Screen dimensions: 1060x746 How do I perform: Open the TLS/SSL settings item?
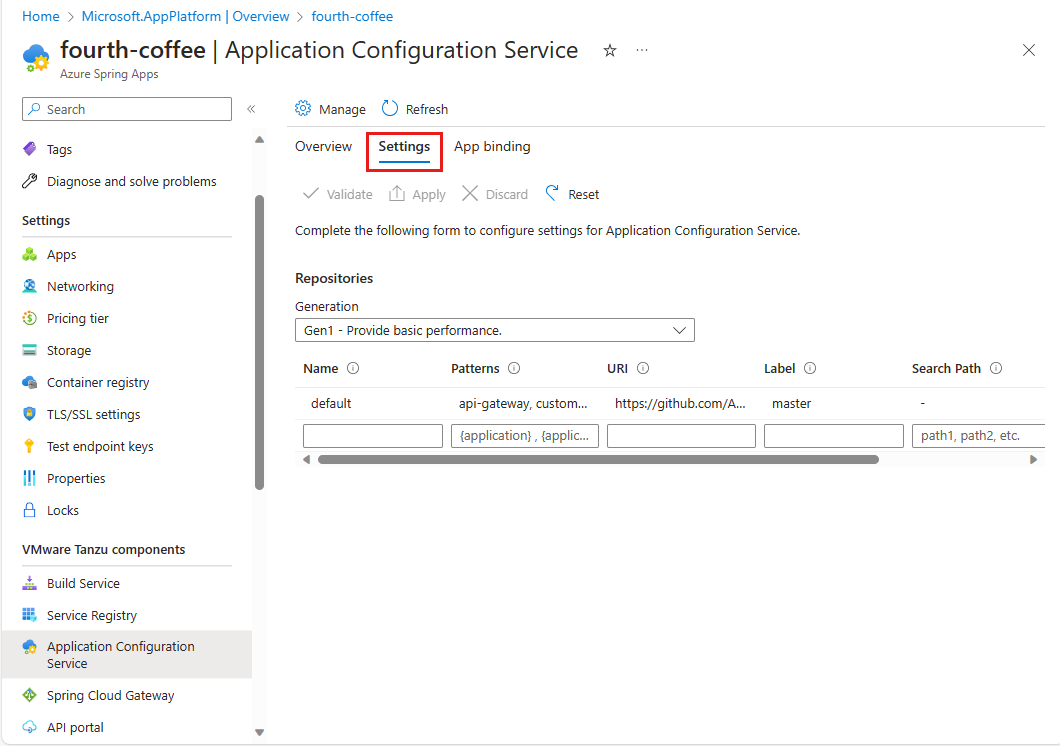(93, 414)
